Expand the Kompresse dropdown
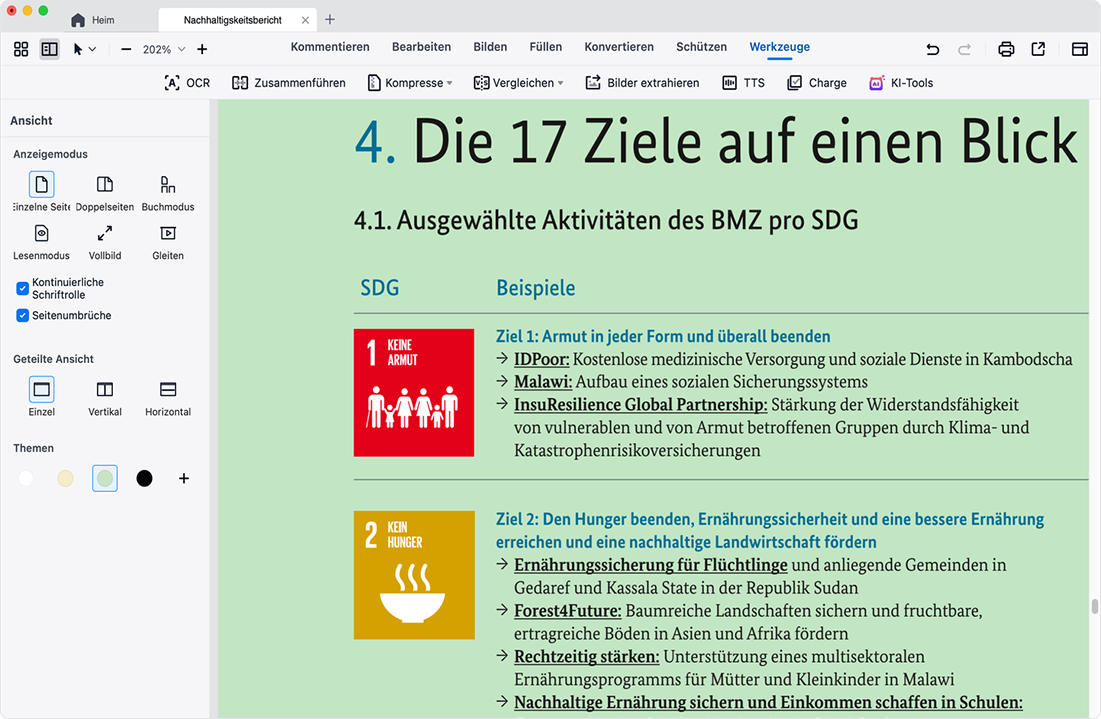This screenshot has height=719, width=1101. pos(410,83)
